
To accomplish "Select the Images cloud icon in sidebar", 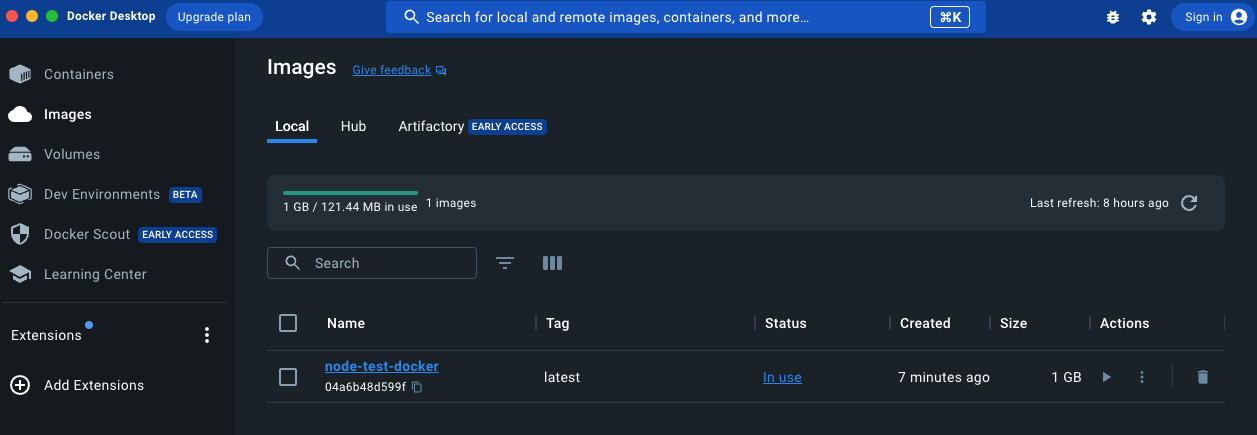I will pos(20,115).
